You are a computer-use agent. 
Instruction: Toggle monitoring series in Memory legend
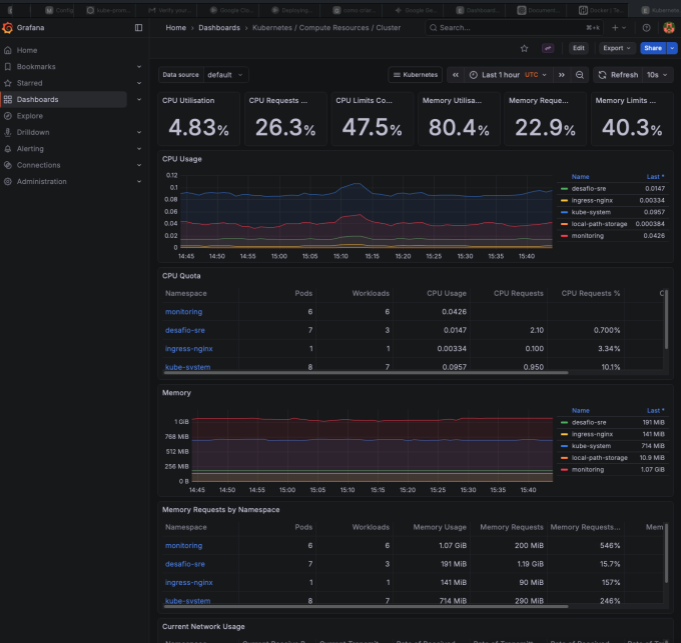587,469
